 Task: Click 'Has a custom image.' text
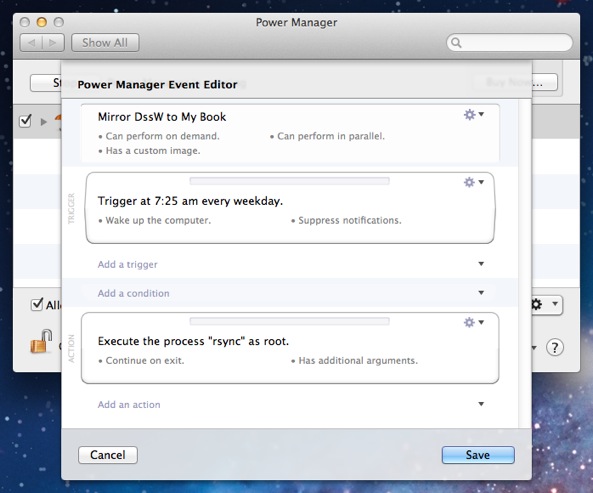(153, 151)
